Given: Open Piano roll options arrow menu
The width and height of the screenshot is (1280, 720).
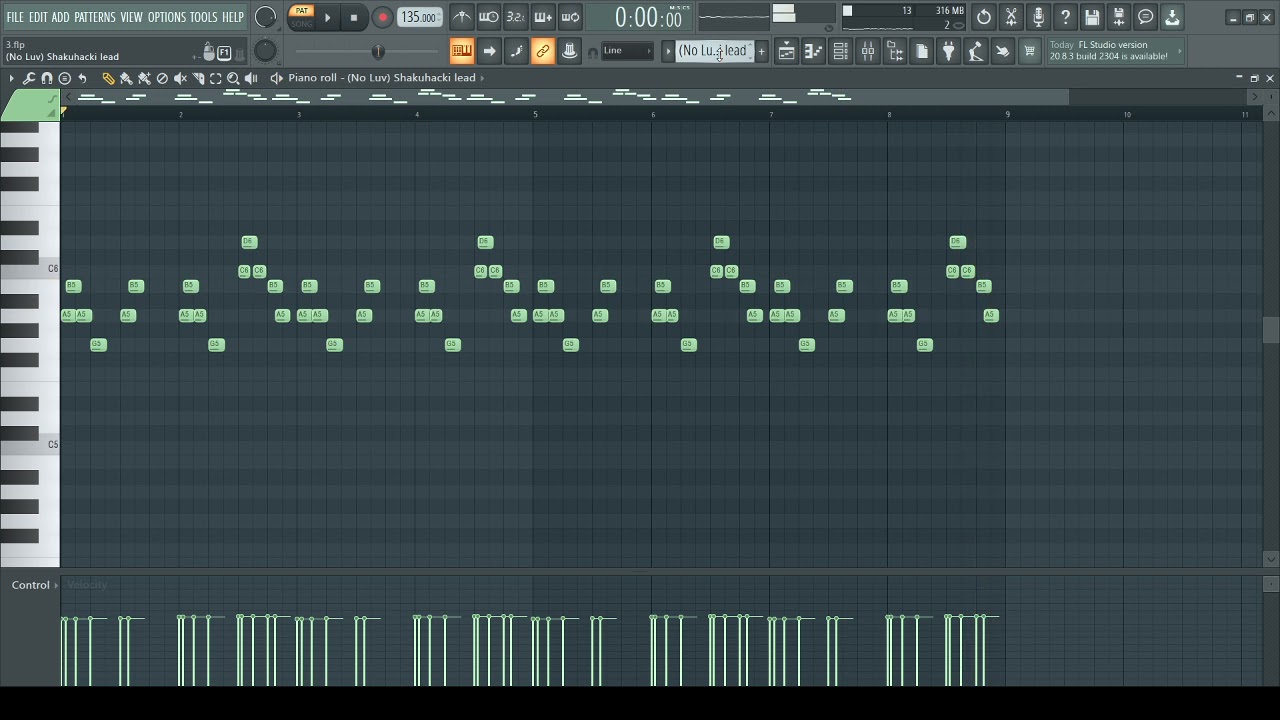Looking at the screenshot, I should (12, 78).
